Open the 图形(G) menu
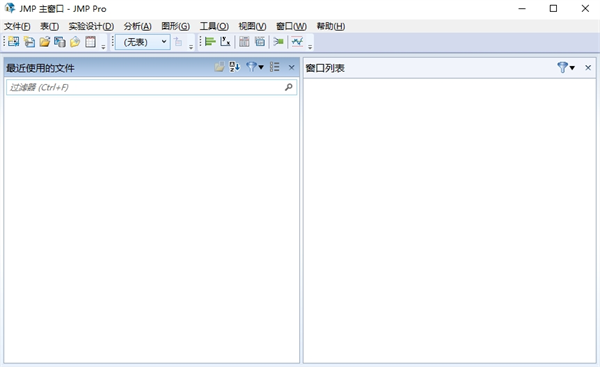This screenshot has width=600, height=367. (176, 26)
